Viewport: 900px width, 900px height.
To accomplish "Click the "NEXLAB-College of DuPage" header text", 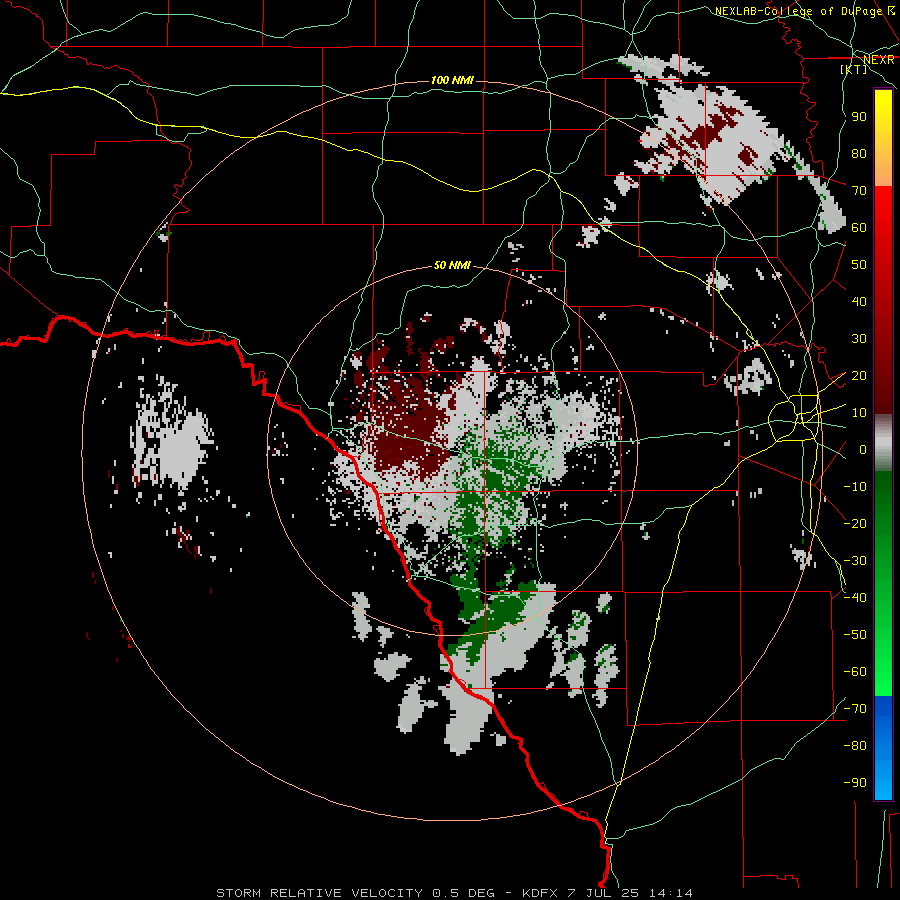I will tap(799, 11).
